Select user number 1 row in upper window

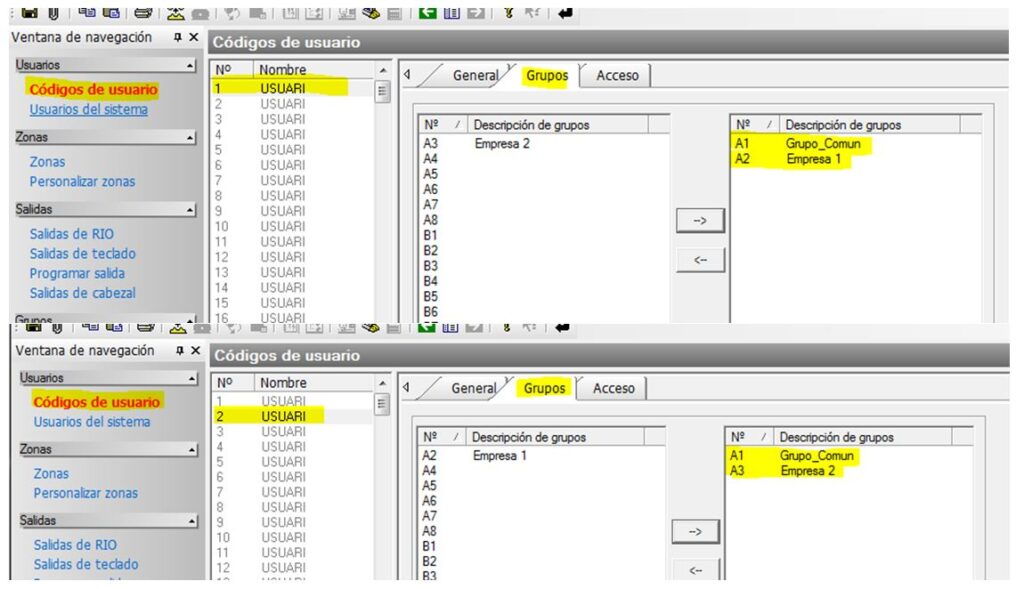pyautogui.click(x=293, y=88)
